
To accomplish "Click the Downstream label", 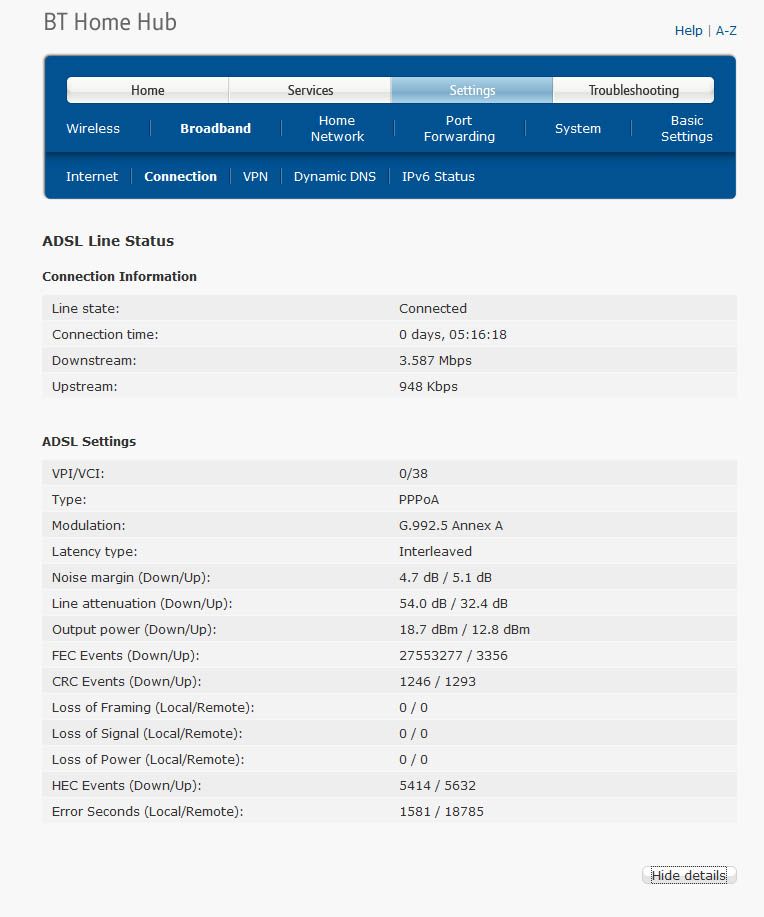I will 94,360.
